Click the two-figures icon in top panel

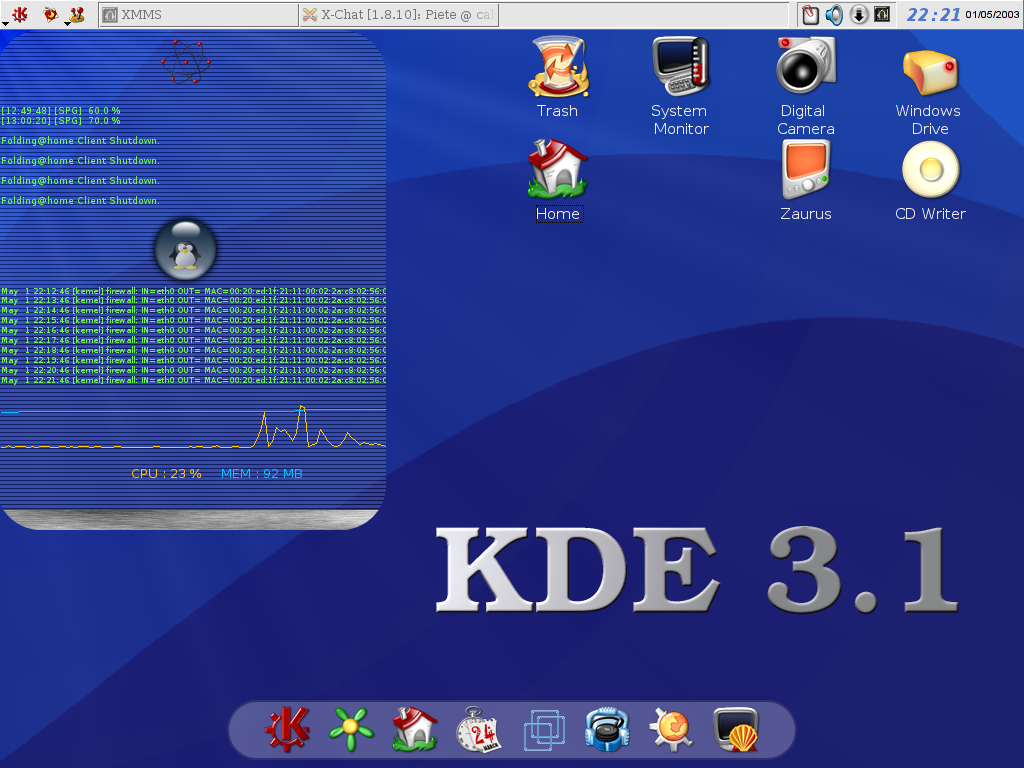77,14
